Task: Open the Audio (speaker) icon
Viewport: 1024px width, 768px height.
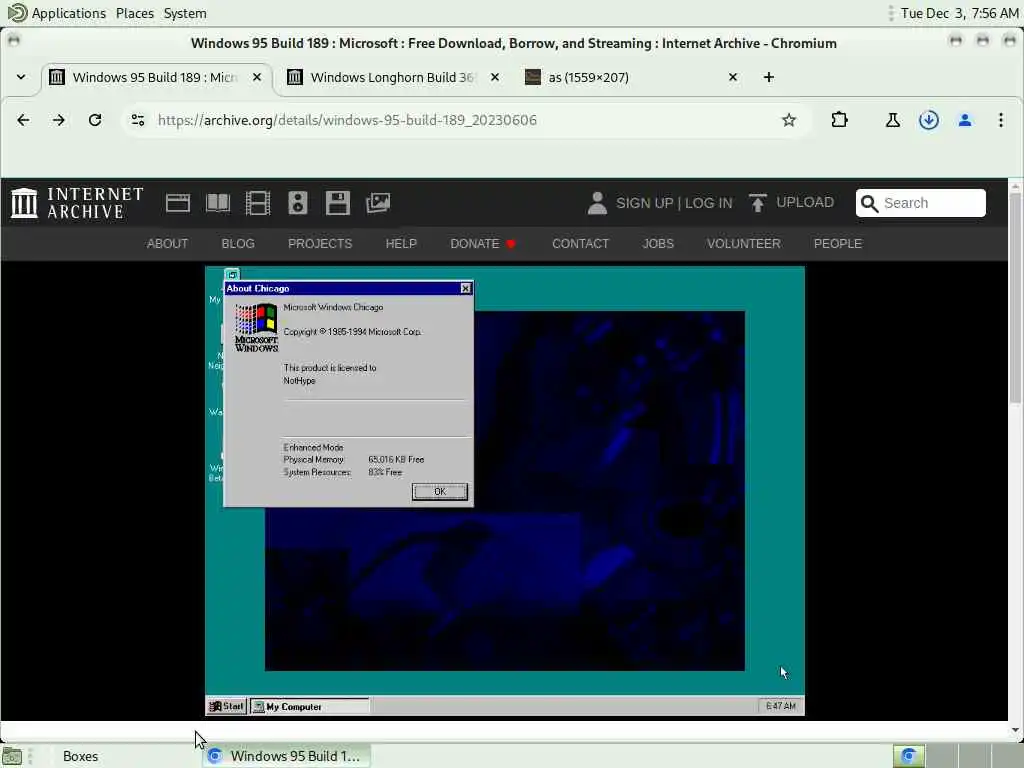Action: 298,203
